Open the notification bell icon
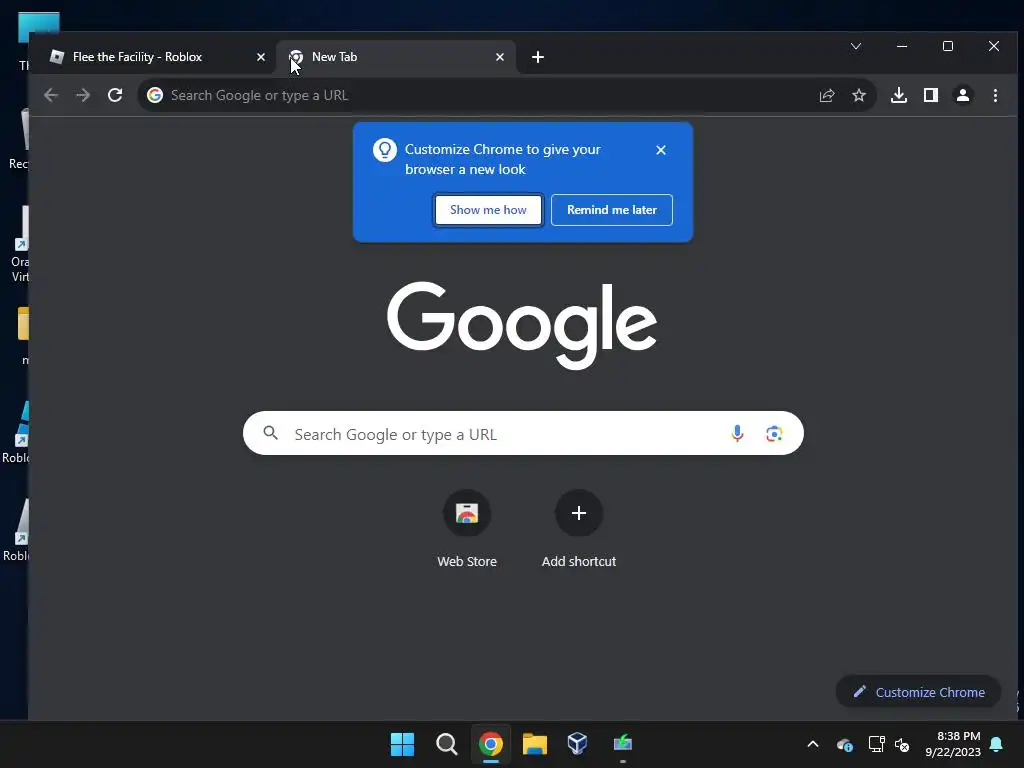This screenshot has height=768, width=1024. [997, 744]
